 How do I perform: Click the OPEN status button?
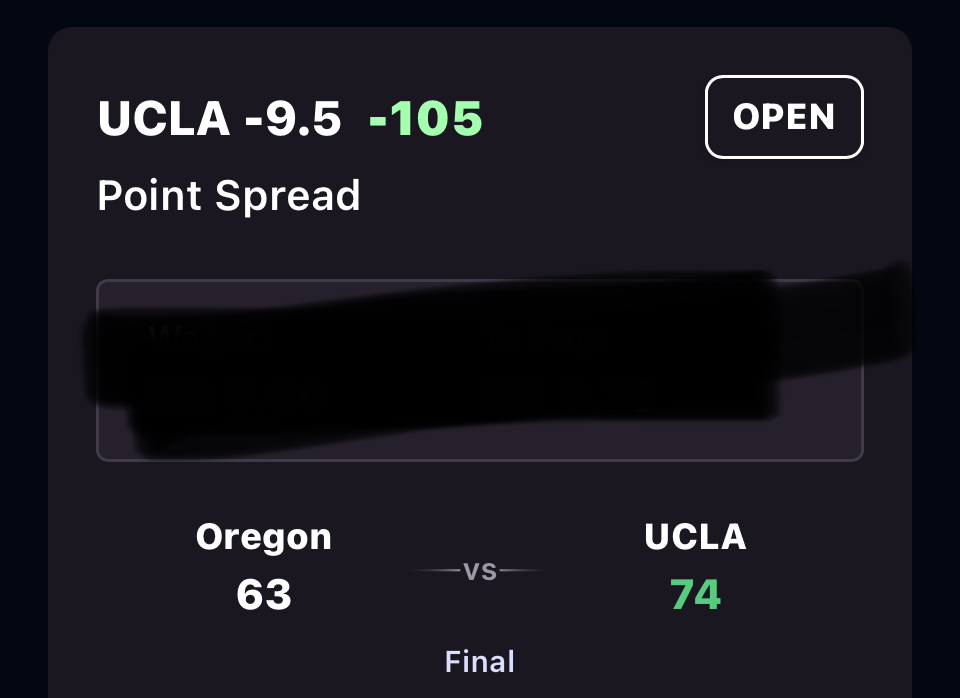[x=784, y=117]
